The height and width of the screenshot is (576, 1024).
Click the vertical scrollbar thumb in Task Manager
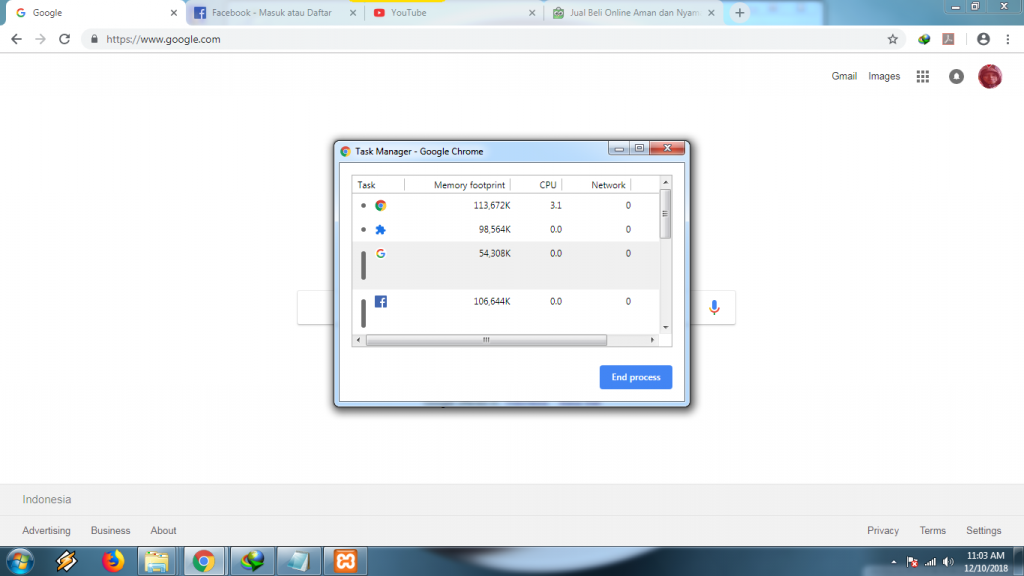665,214
